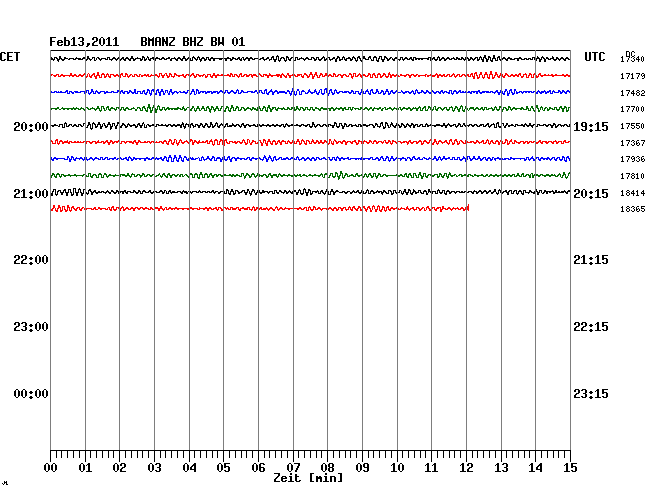Select the amplitude value '17367'
The width and height of the screenshot is (650, 494).
(x=633, y=143)
